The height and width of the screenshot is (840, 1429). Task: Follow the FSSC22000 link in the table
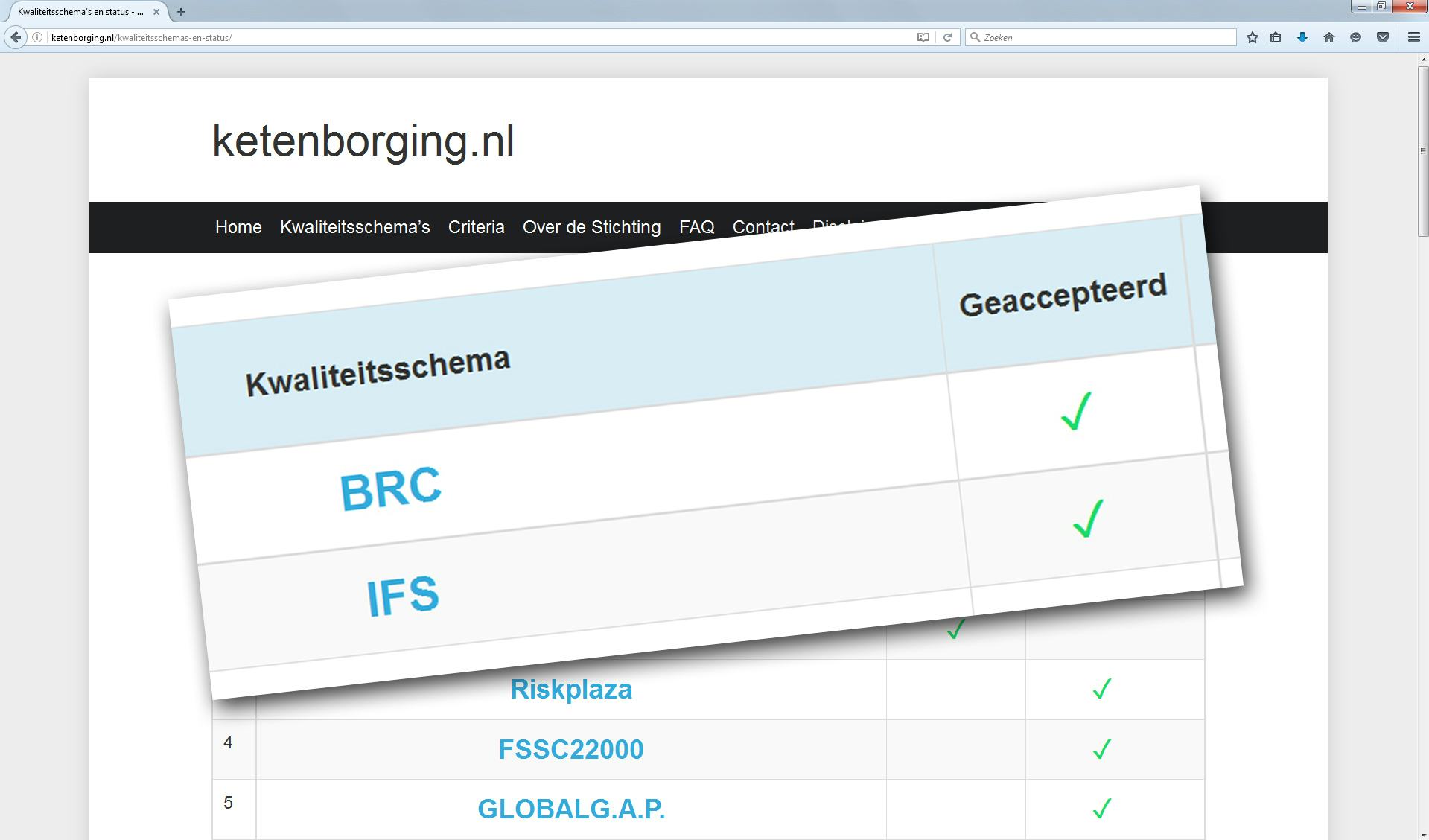pyautogui.click(x=570, y=749)
